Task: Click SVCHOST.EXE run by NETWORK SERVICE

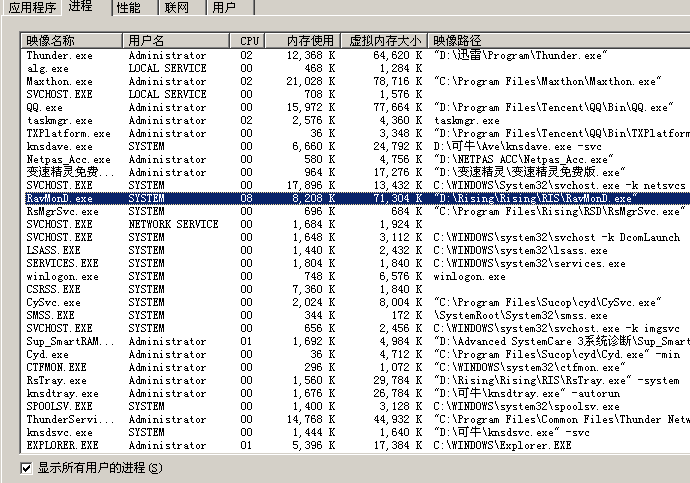Action: pyautogui.click(x=356, y=224)
